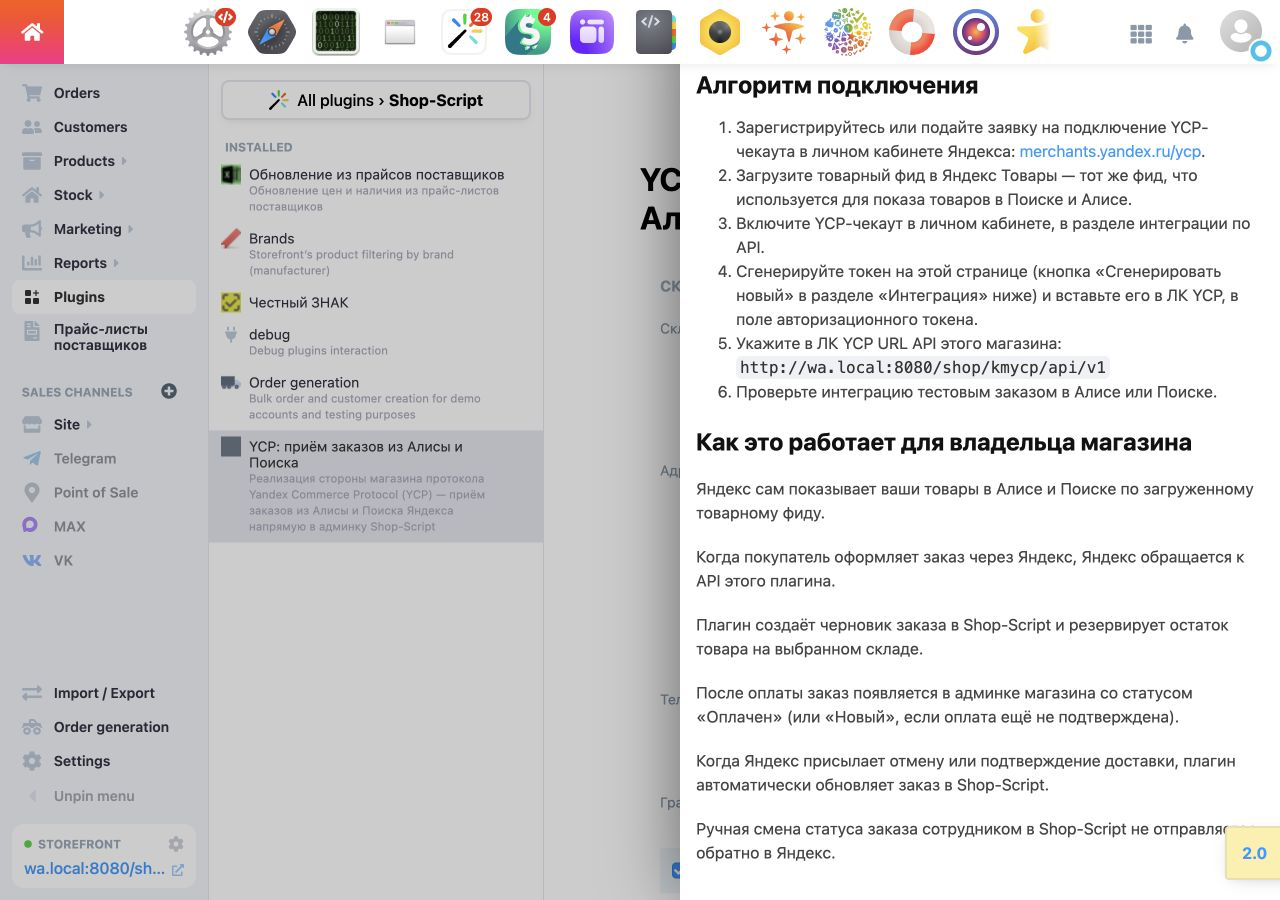Open the purple widgets app icon

(592, 32)
